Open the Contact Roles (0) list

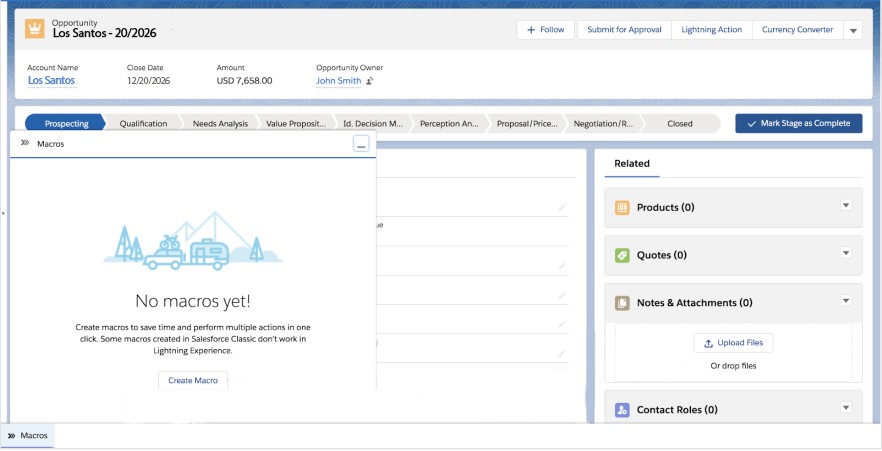[x=677, y=410]
